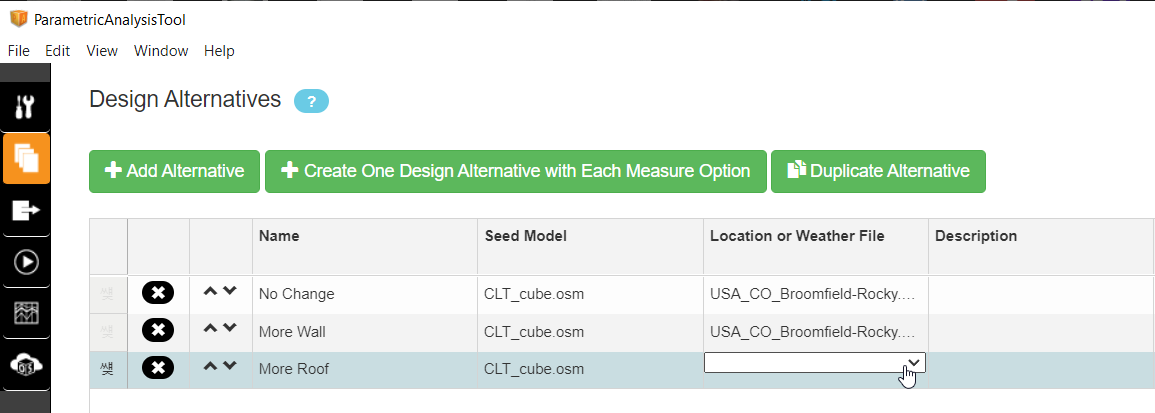Open the Reports chart icon in sidebar
This screenshot has width=1155, height=413.
tap(26, 314)
